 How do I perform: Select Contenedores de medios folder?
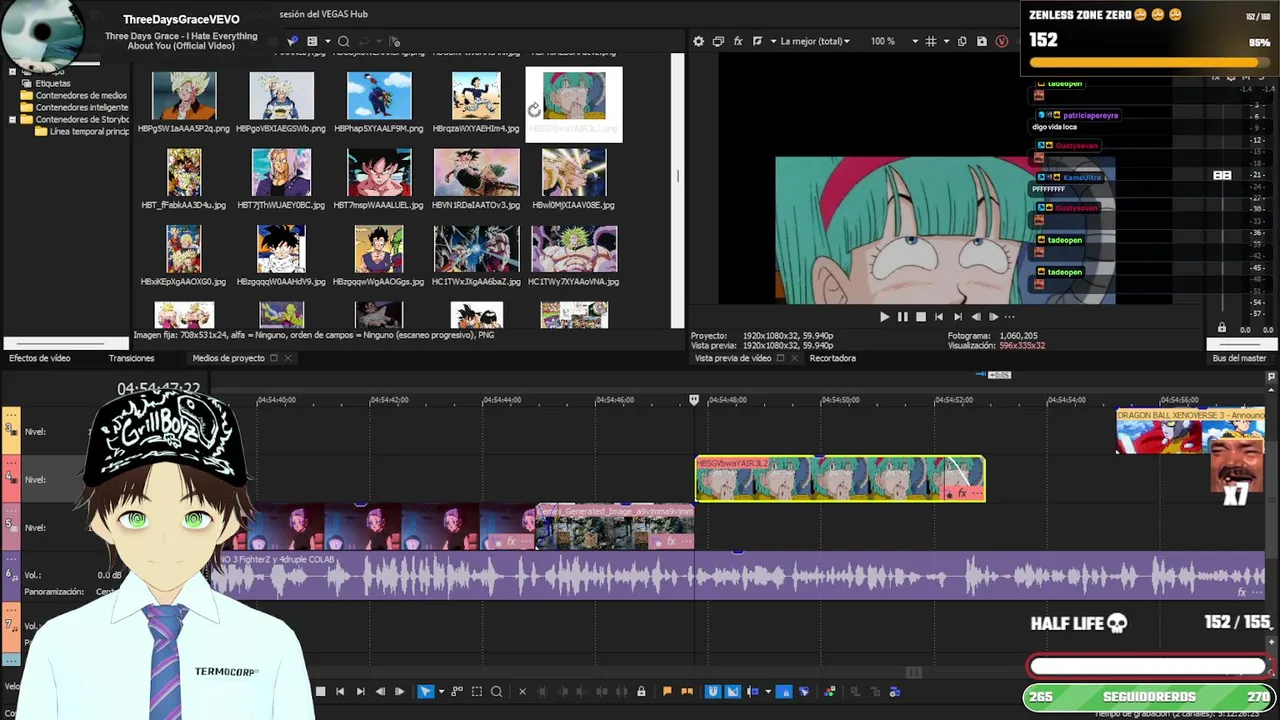(x=81, y=95)
